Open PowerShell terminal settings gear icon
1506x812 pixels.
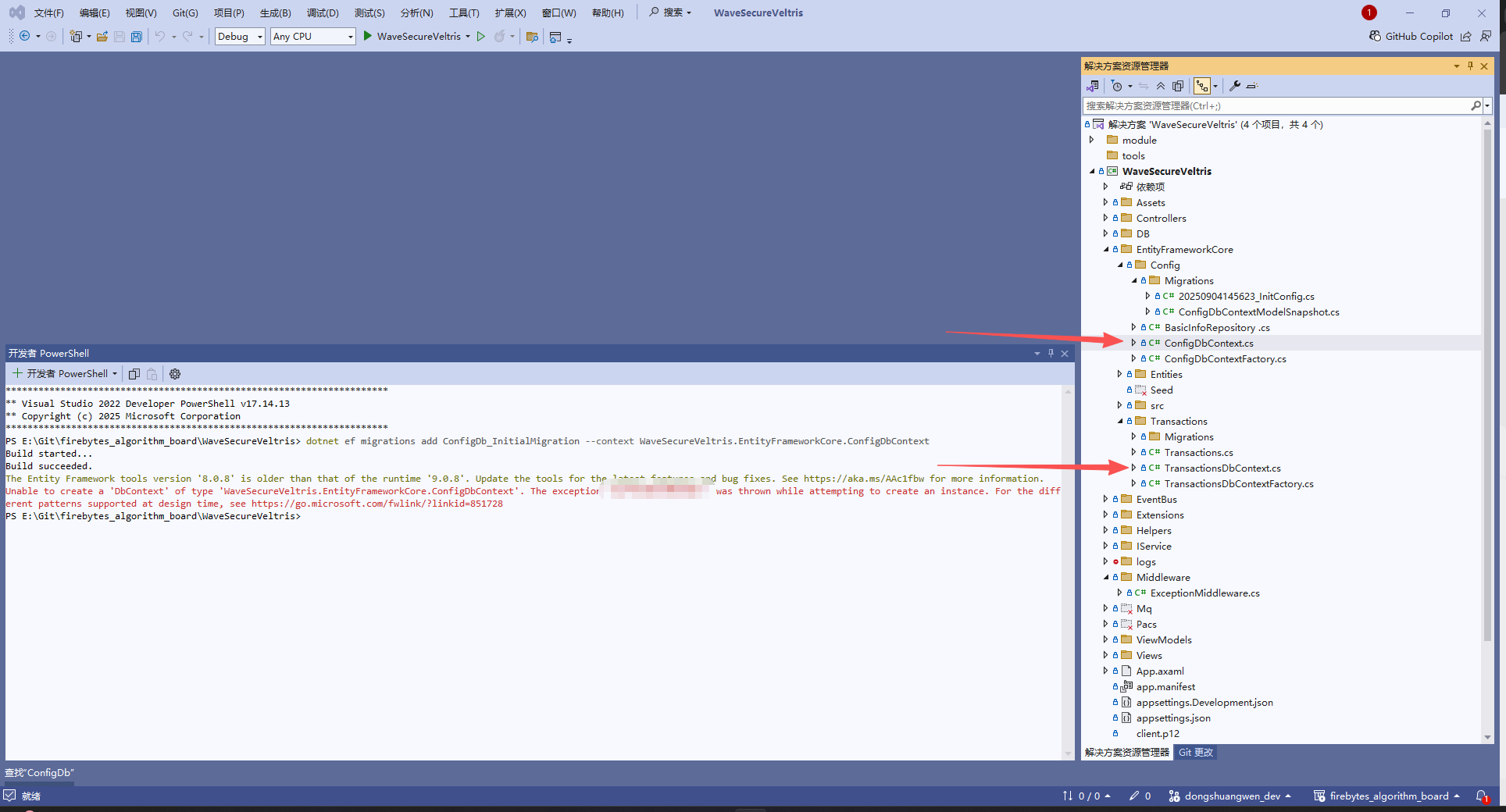pos(175,374)
